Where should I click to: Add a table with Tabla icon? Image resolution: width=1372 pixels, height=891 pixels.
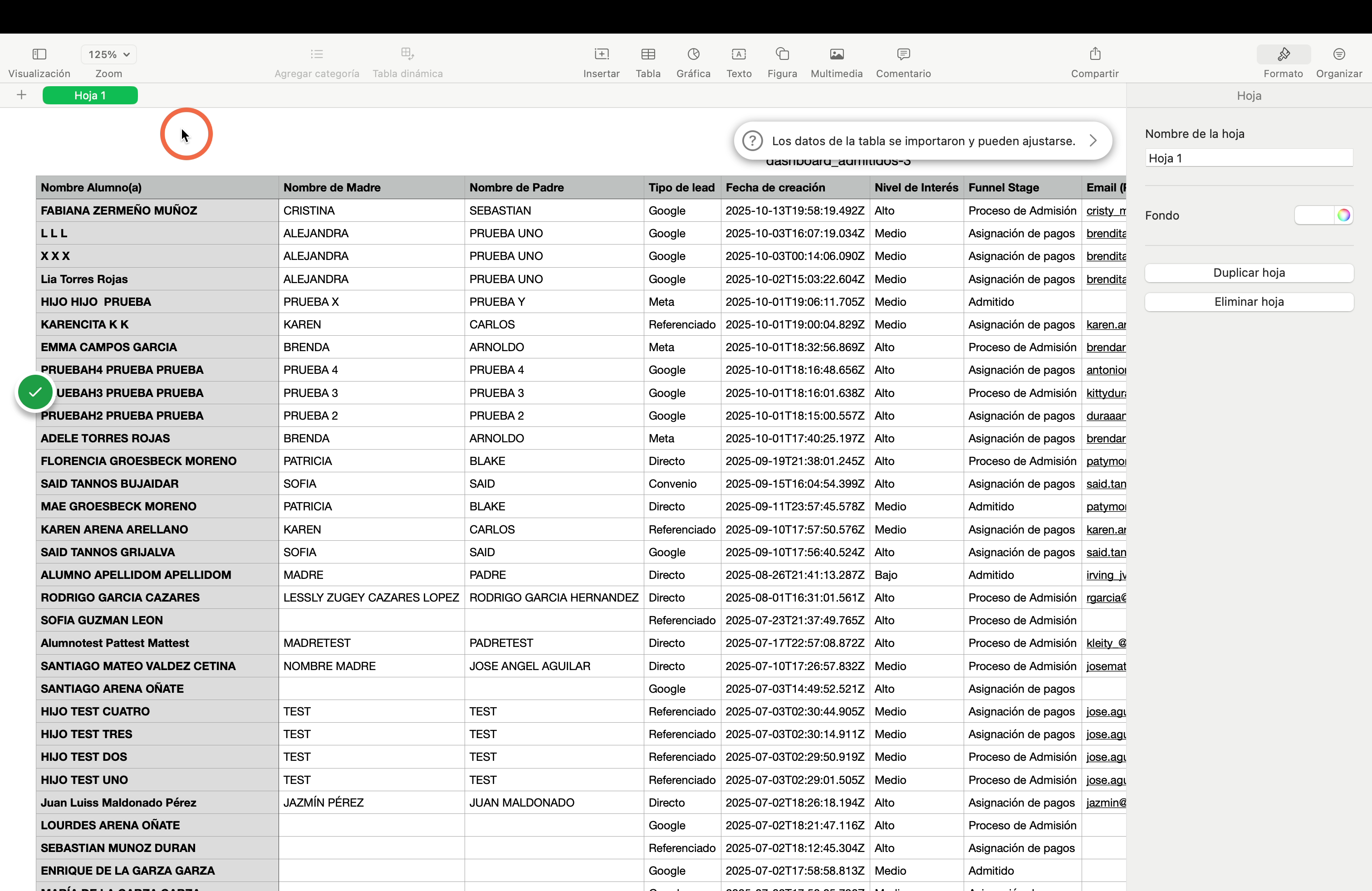point(648,54)
